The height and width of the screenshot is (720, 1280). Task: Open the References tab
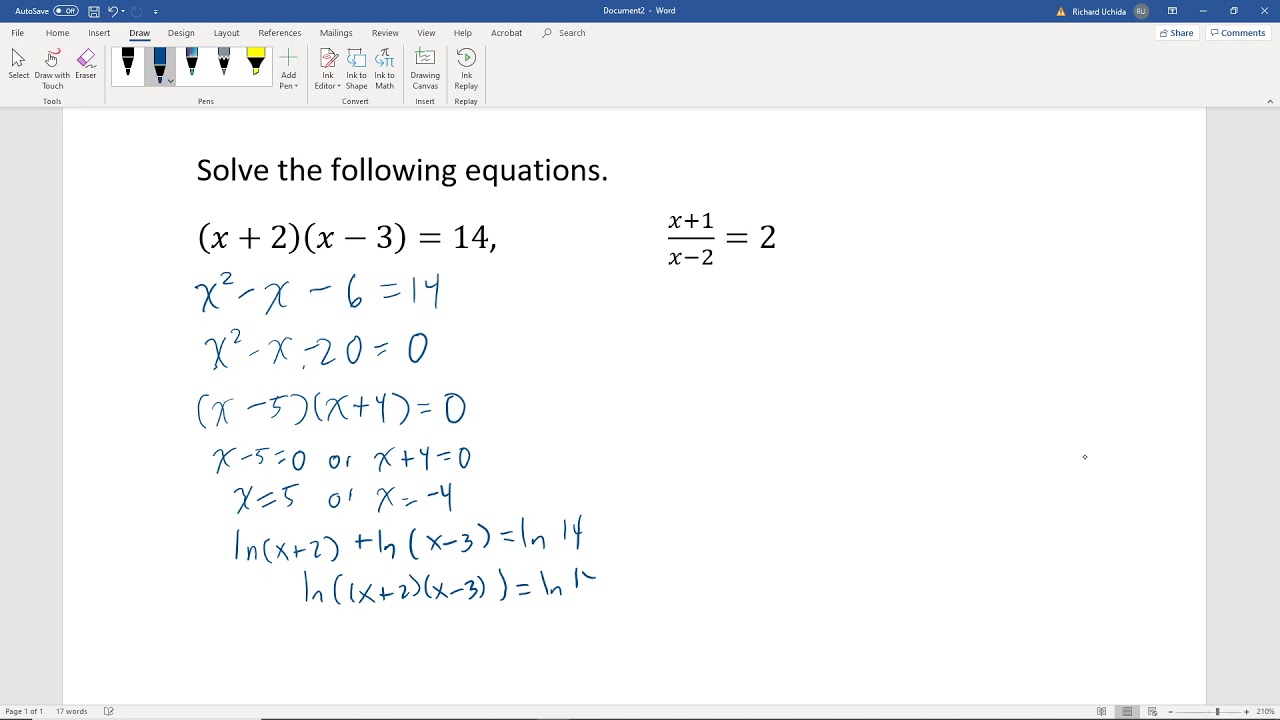[280, 33]
